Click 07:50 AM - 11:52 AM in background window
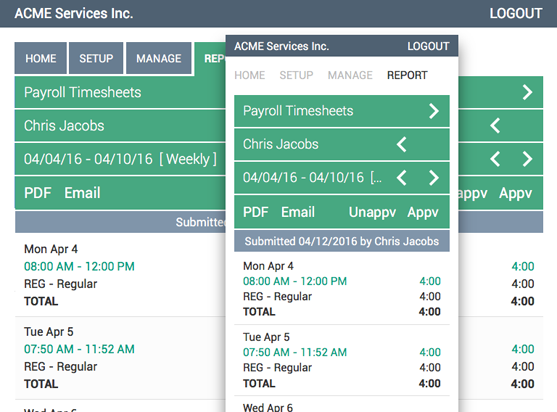Screen dimensions: 557x412 point(79,349)
